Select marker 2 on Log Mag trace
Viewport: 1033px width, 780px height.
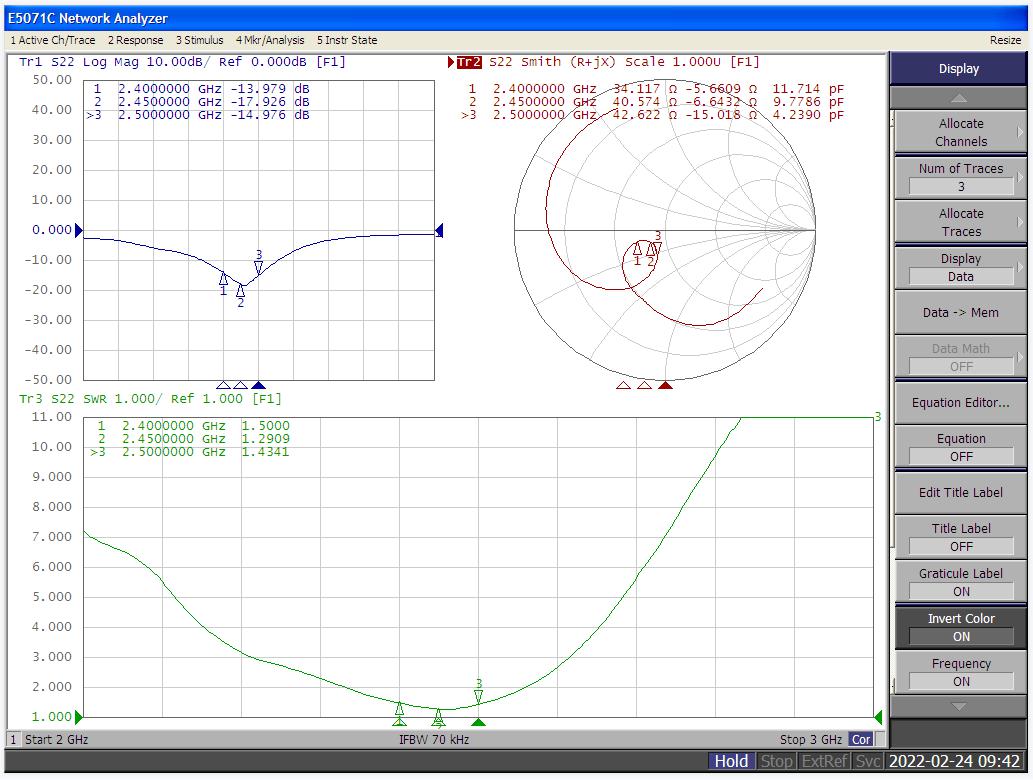click(240, 291)
